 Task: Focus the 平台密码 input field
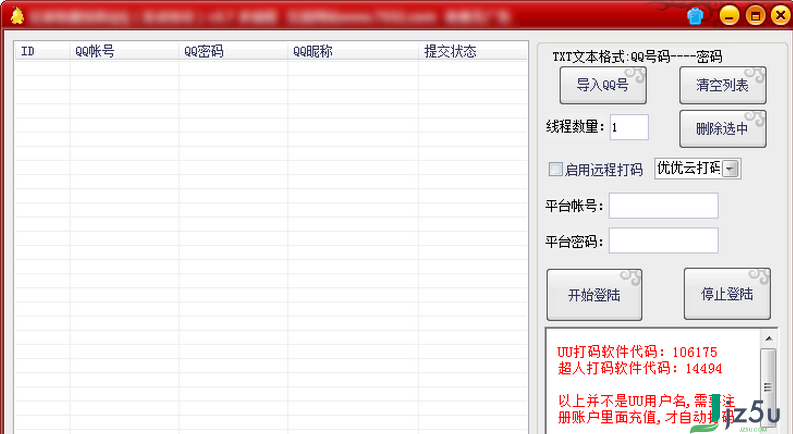664,240
